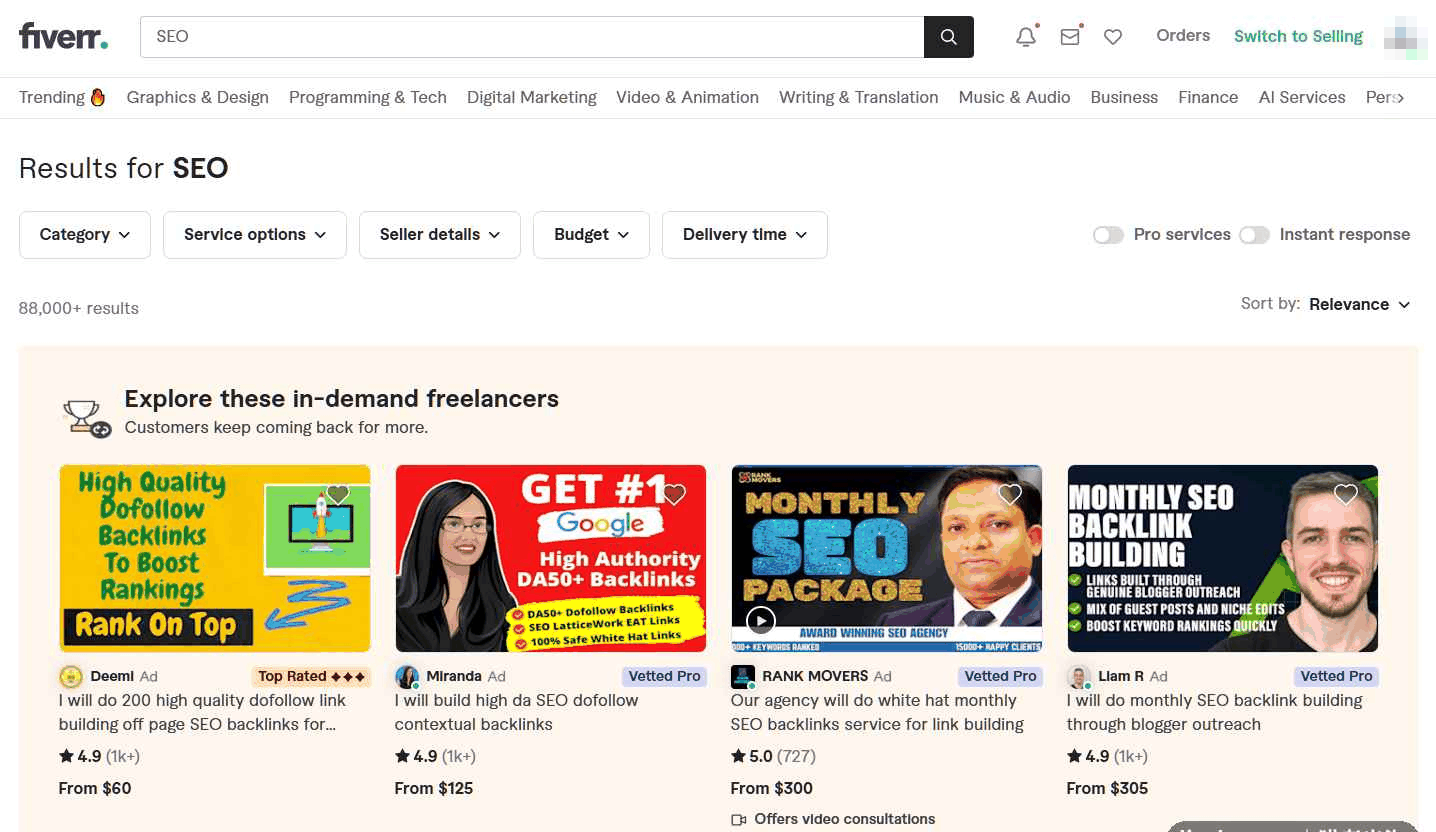Open notifications bell
The image size is (1436, 832).
(x=1026, y=37)
